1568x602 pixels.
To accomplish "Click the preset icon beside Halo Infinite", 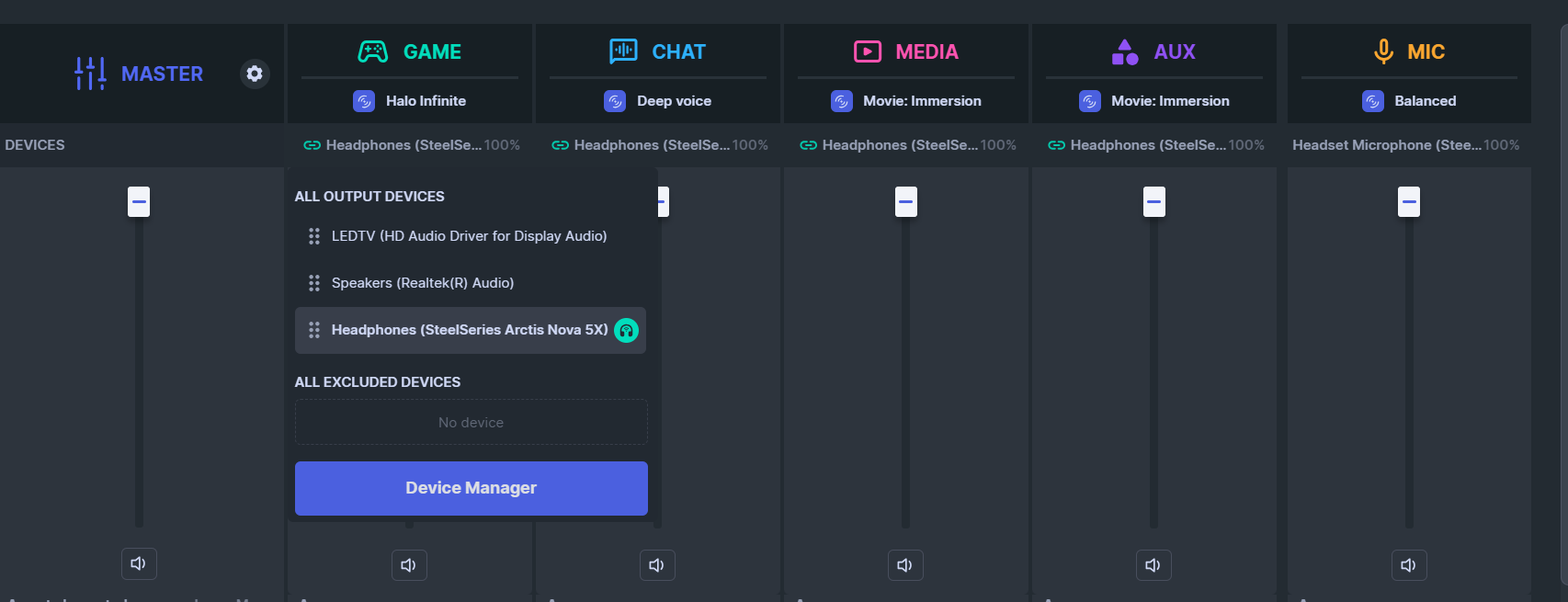I will 364,101.
